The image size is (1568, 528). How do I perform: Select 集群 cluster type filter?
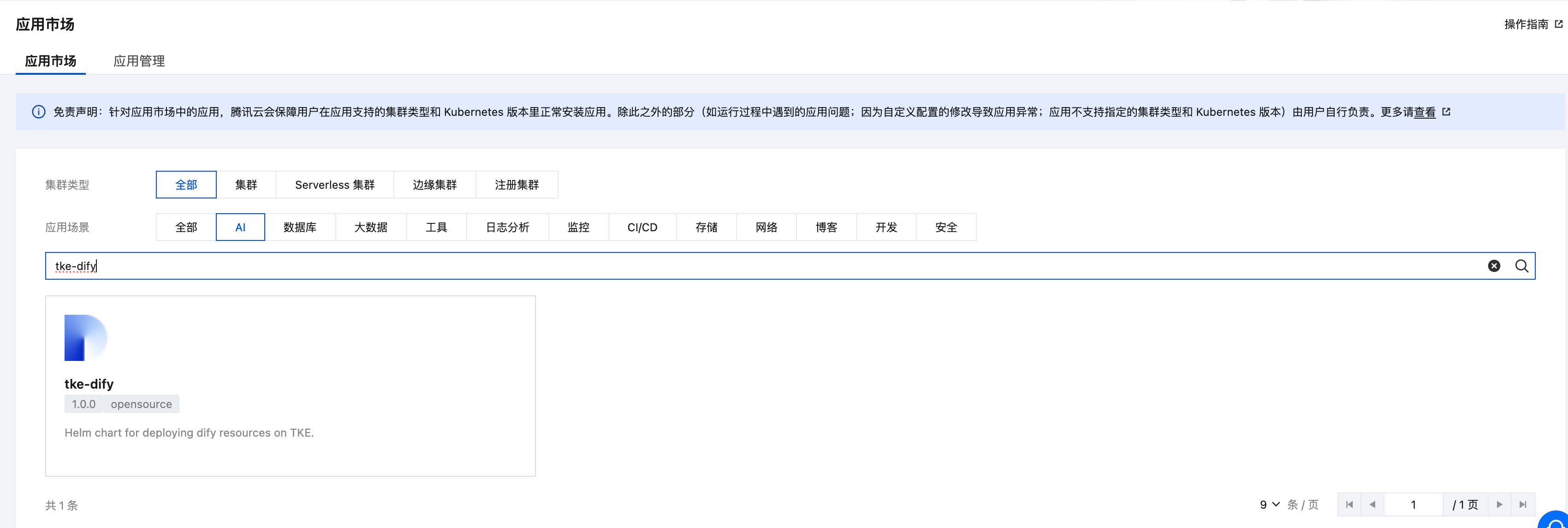click(246, 185)
